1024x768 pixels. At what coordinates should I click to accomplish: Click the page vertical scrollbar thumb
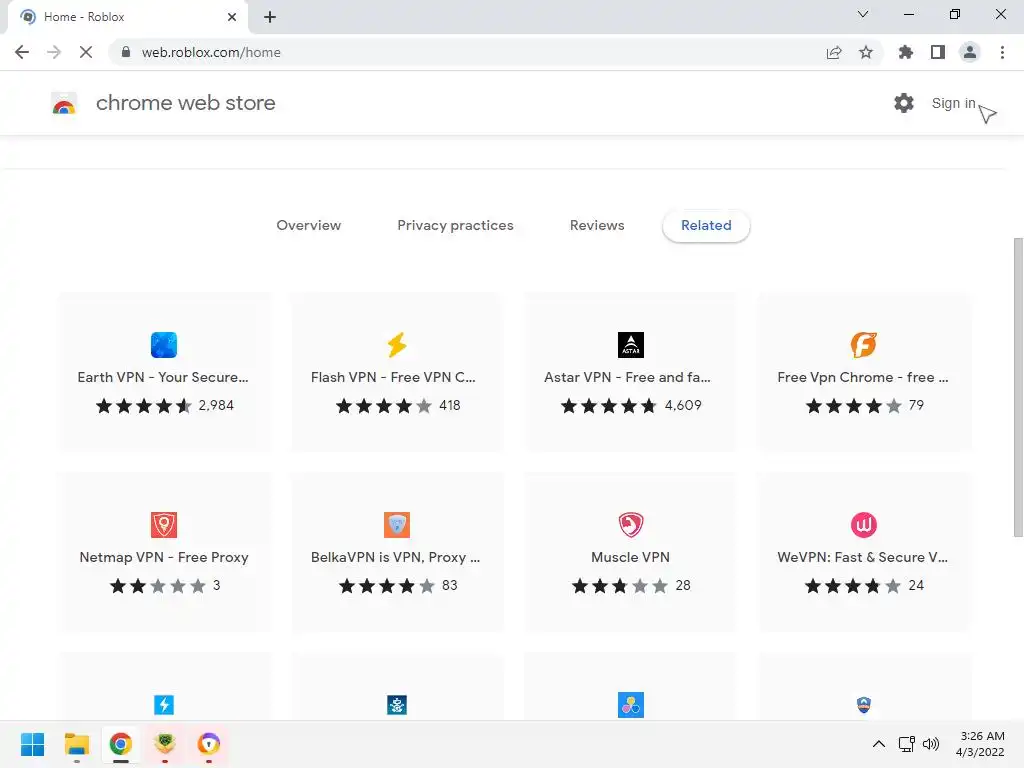(1018, 387)
